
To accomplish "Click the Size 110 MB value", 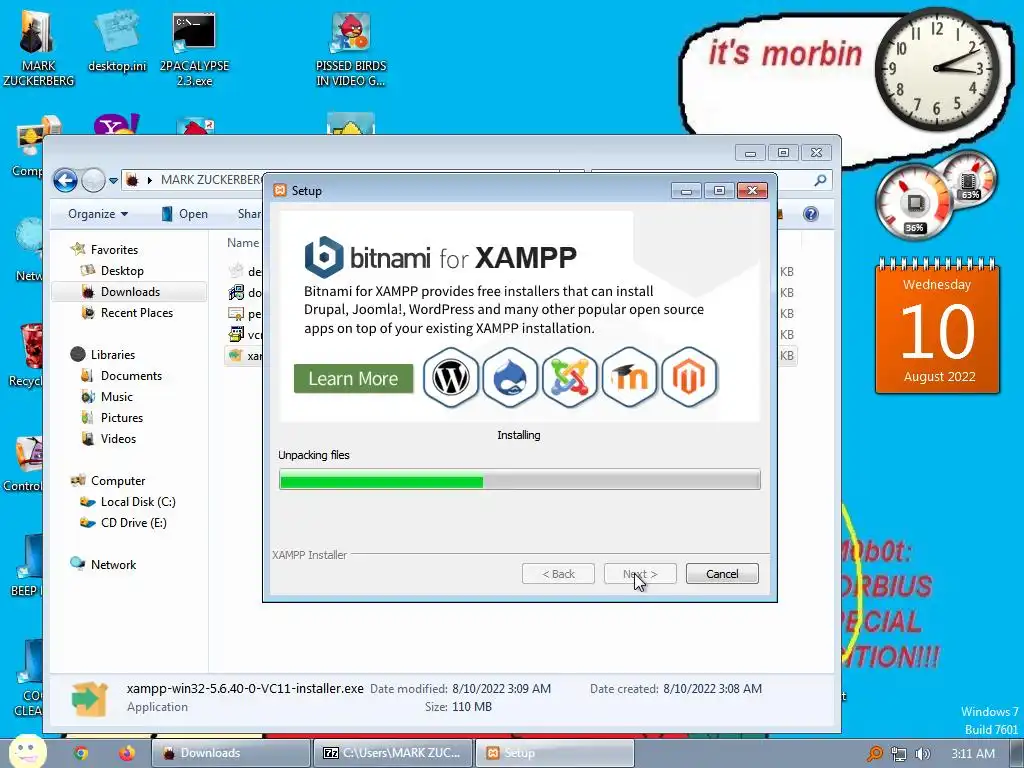I will (471, 707).
